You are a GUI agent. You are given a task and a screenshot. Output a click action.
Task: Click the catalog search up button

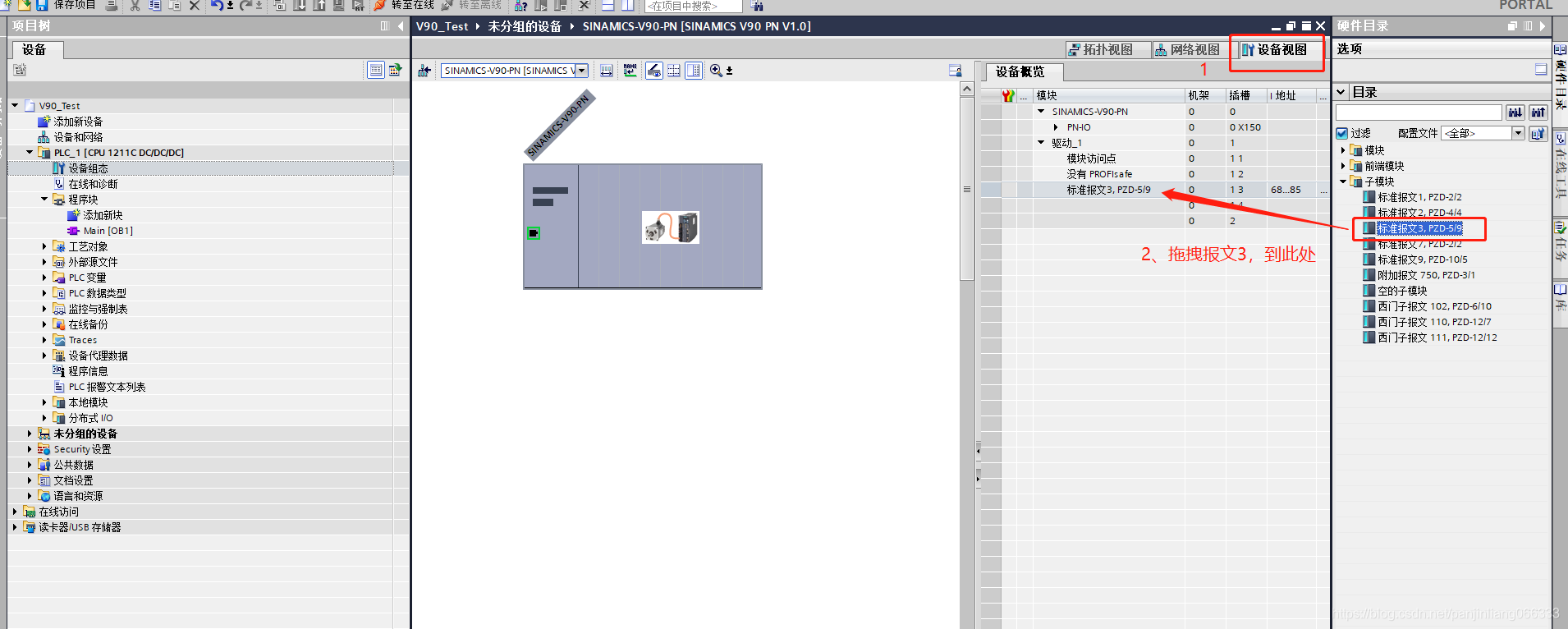(1538, 112)
